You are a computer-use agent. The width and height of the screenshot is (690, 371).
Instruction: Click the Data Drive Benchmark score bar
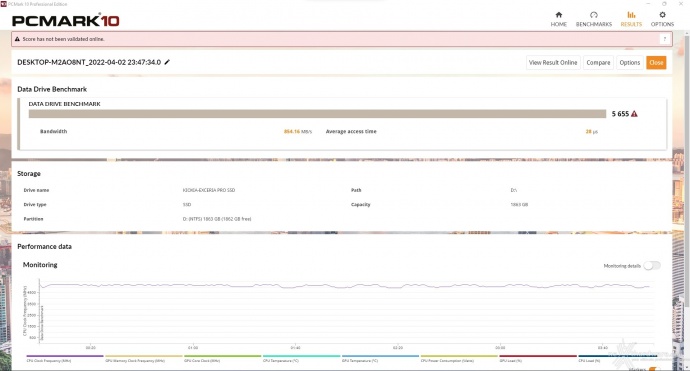[x=317, y=114]
